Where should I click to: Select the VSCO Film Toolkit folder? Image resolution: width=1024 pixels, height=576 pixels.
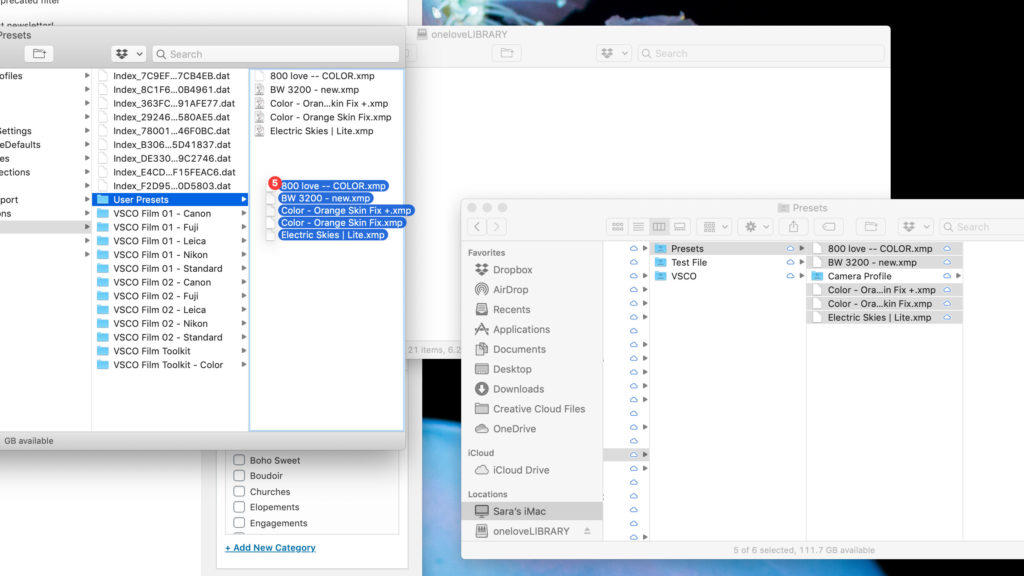[152, 351]
